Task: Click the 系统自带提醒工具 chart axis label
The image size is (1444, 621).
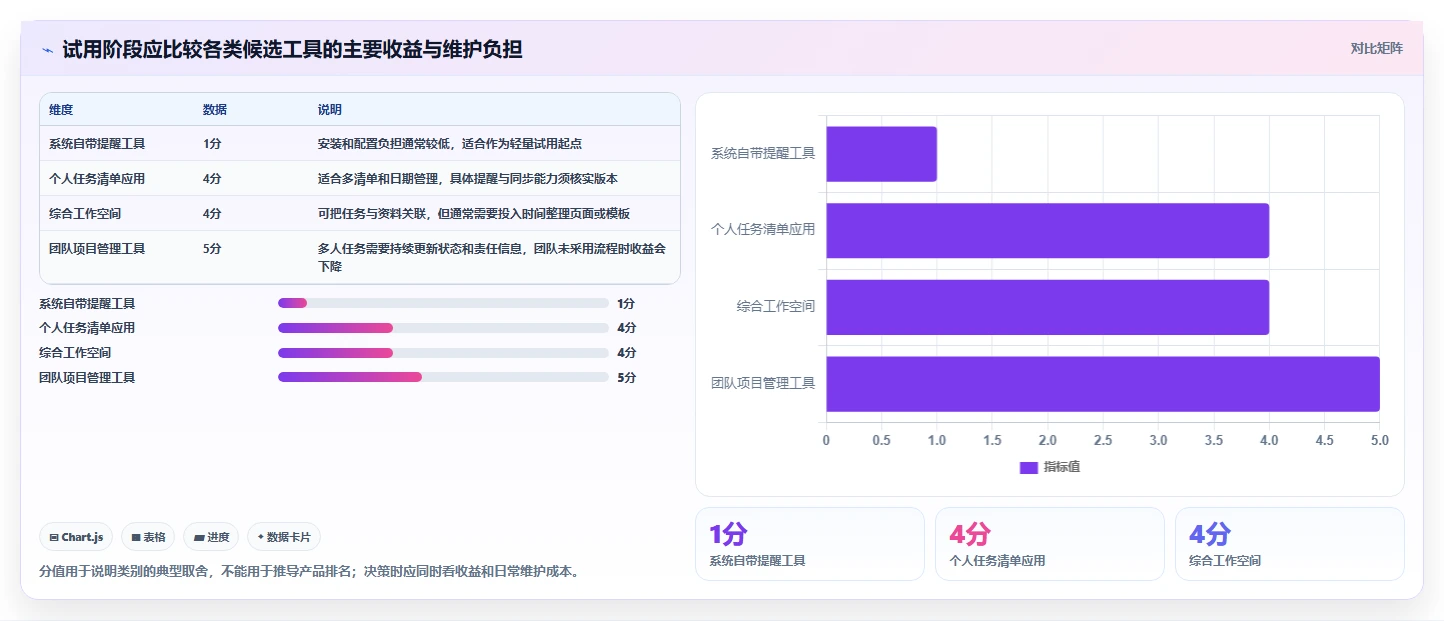Action: [763, 154]
